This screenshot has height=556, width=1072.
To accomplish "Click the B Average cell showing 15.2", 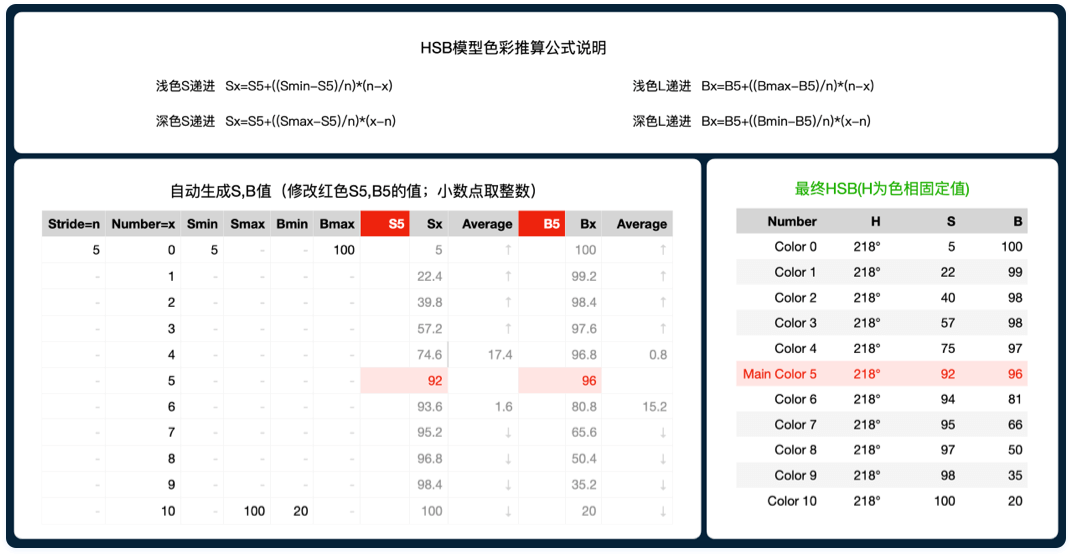I will (637, 407).
